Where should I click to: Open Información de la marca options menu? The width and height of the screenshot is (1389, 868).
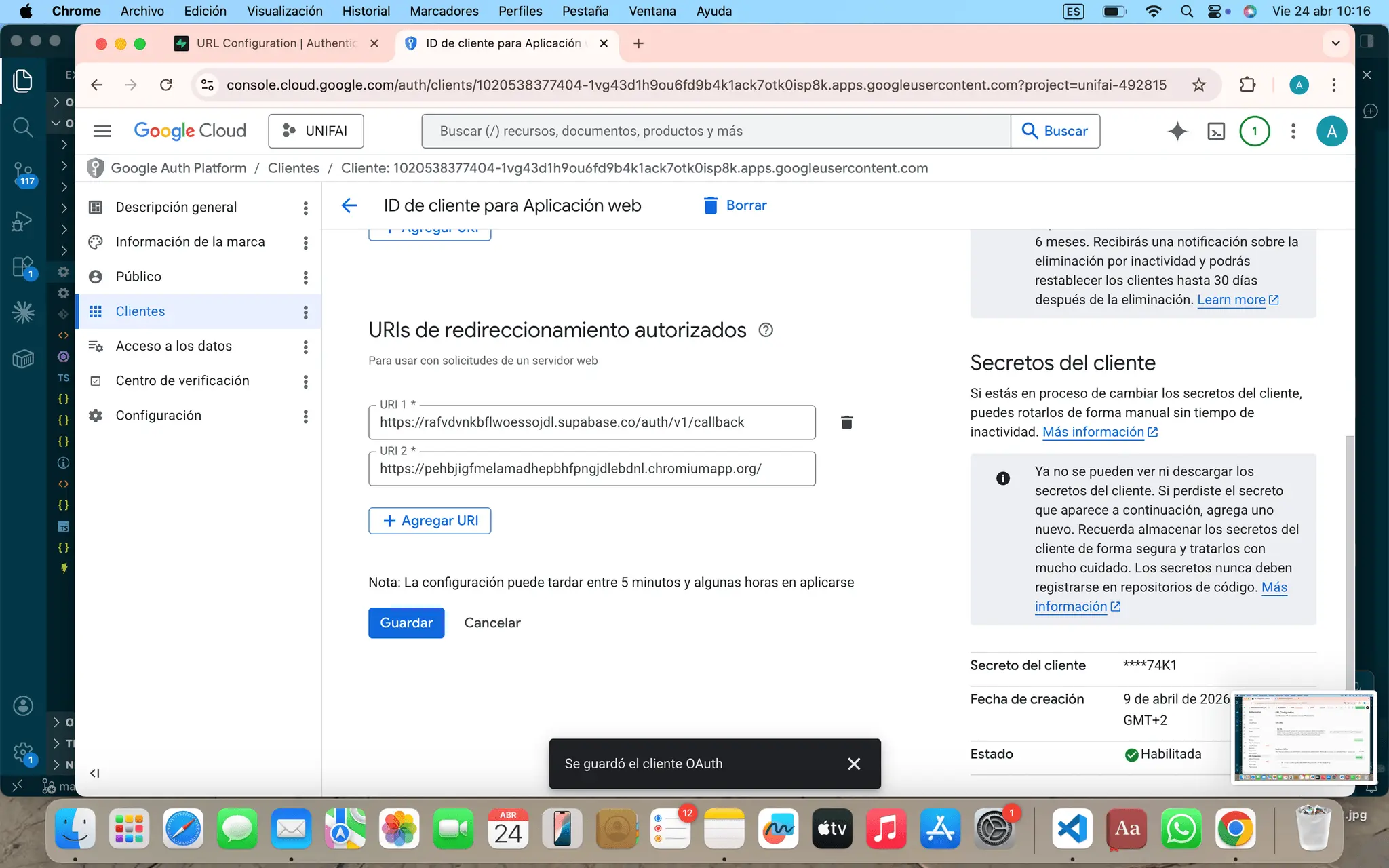(x=306, y=242)
